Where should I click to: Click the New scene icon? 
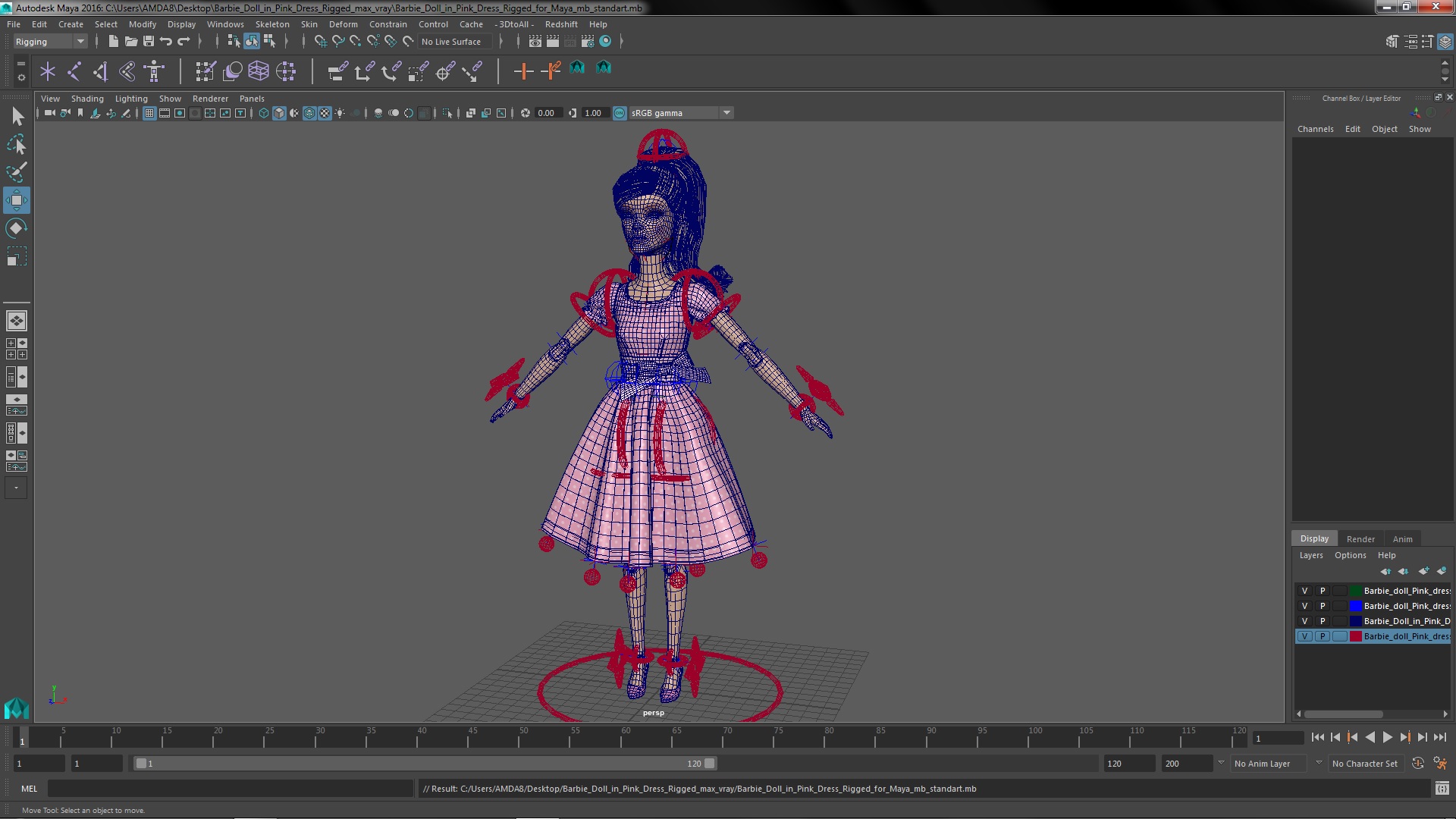113,42
